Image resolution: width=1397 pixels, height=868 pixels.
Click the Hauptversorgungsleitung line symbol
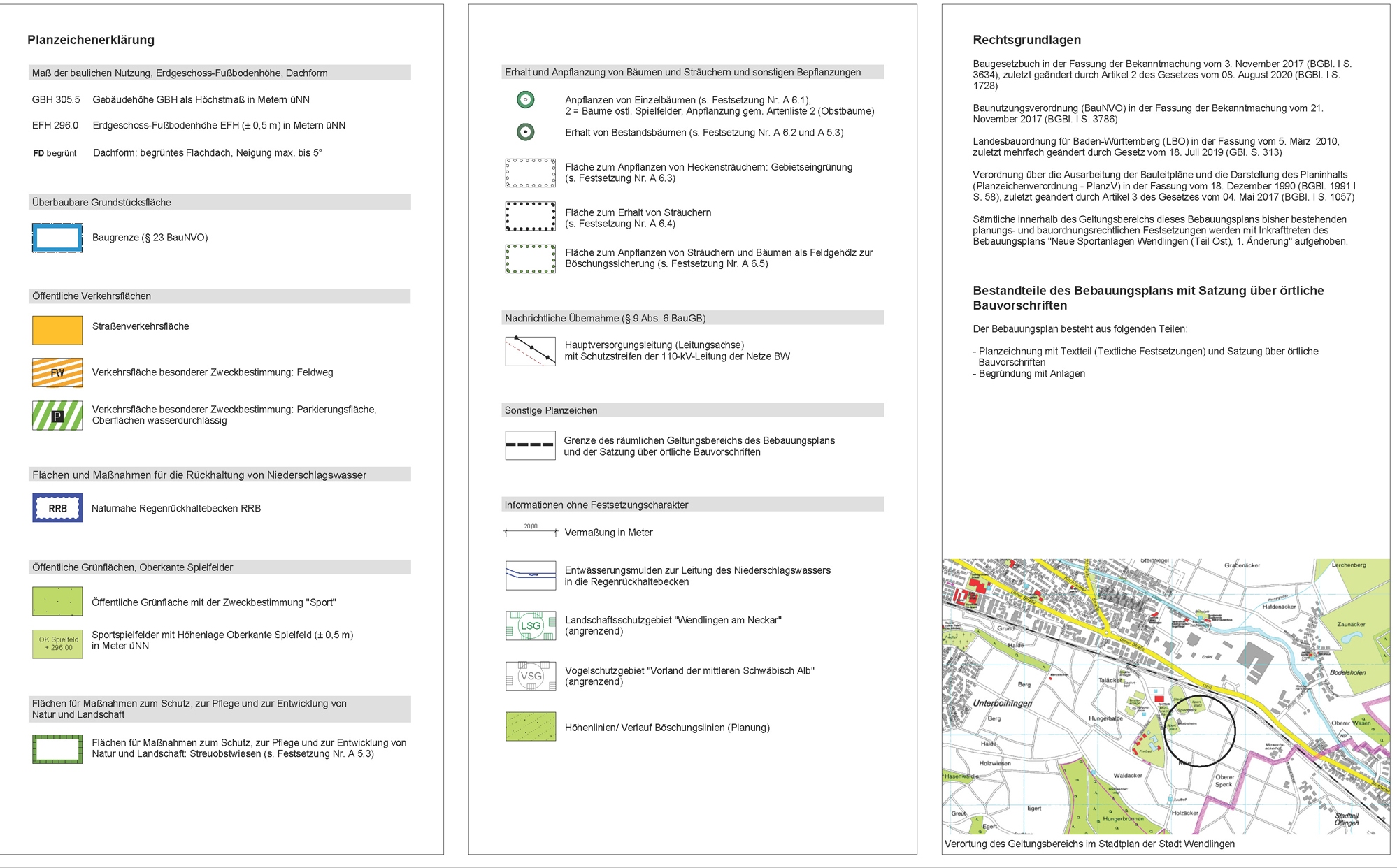(531, 352)
